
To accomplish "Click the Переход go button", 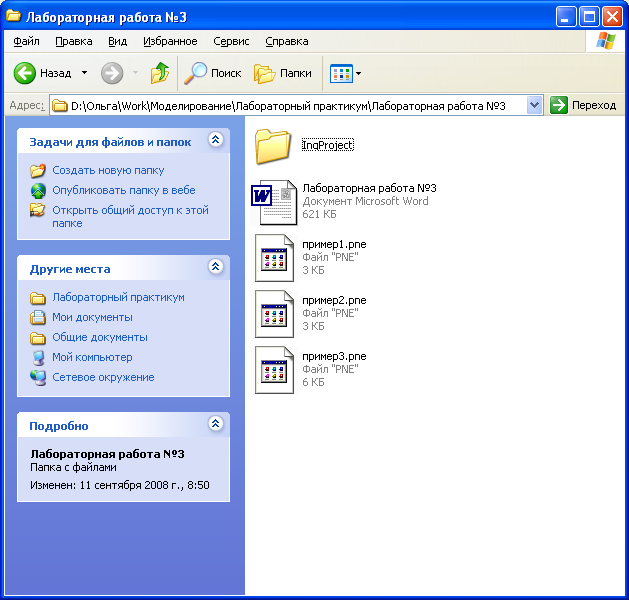I will point(583,105).
